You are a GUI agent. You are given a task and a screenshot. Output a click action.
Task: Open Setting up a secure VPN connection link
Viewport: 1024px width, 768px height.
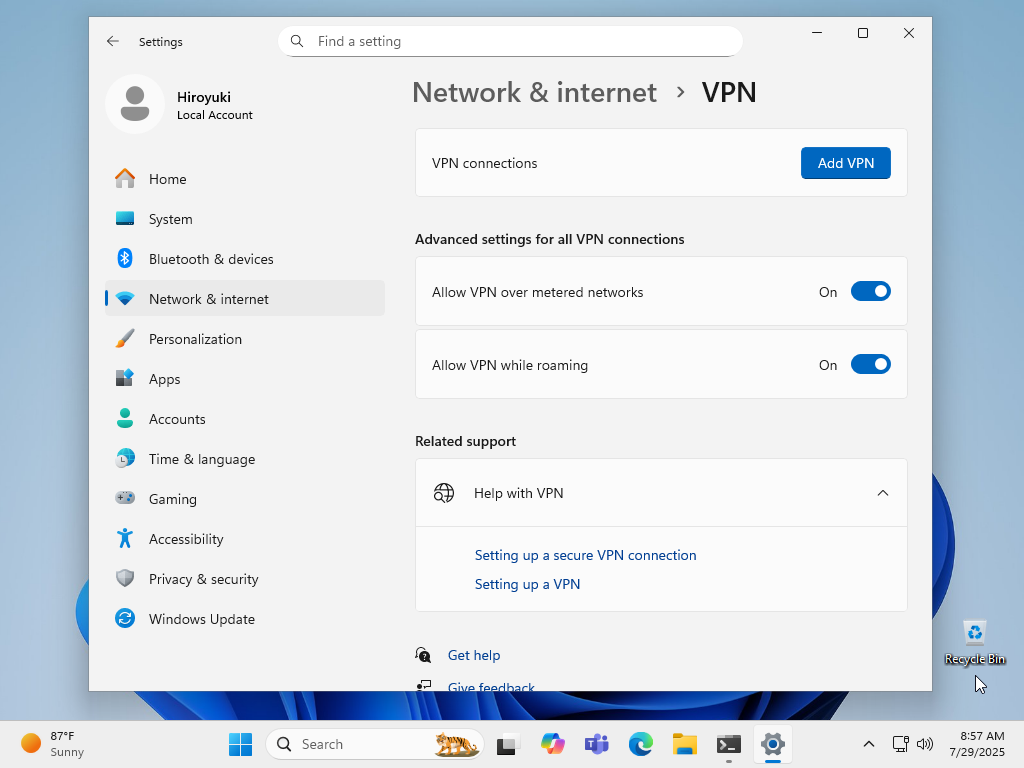pyautogui.click(x=585, y=555)
